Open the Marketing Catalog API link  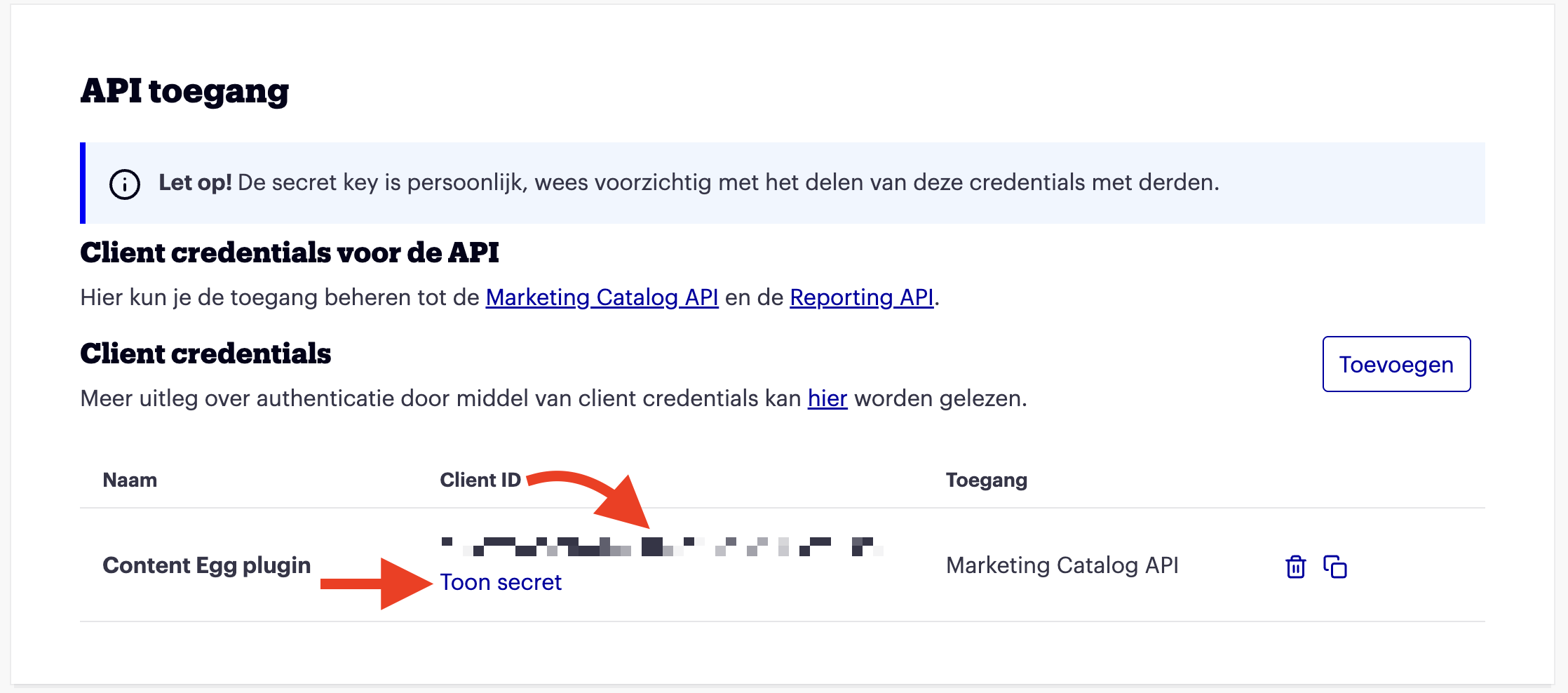click(x=602, y=297)
